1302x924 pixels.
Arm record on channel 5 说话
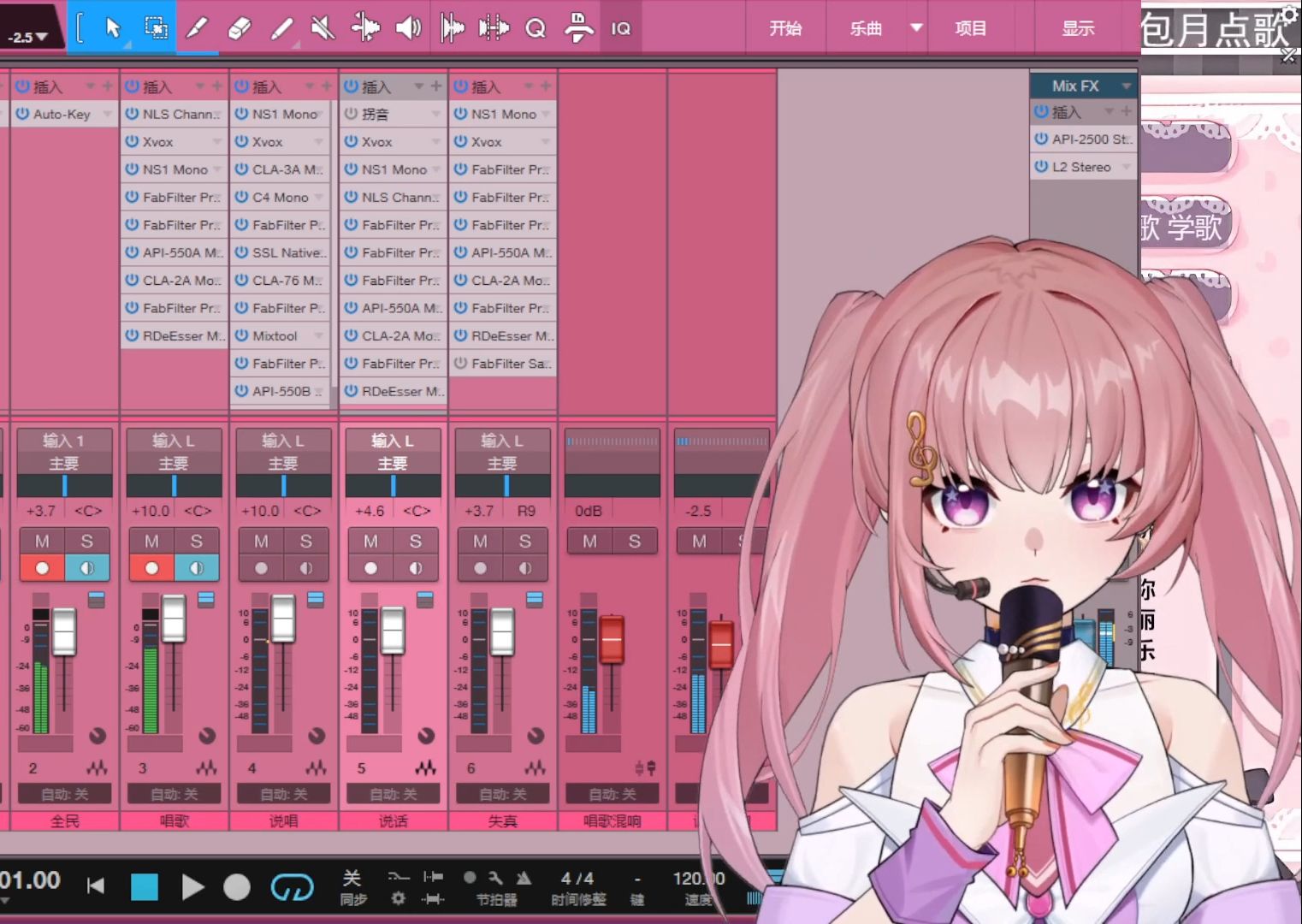[x=370, y=567]
